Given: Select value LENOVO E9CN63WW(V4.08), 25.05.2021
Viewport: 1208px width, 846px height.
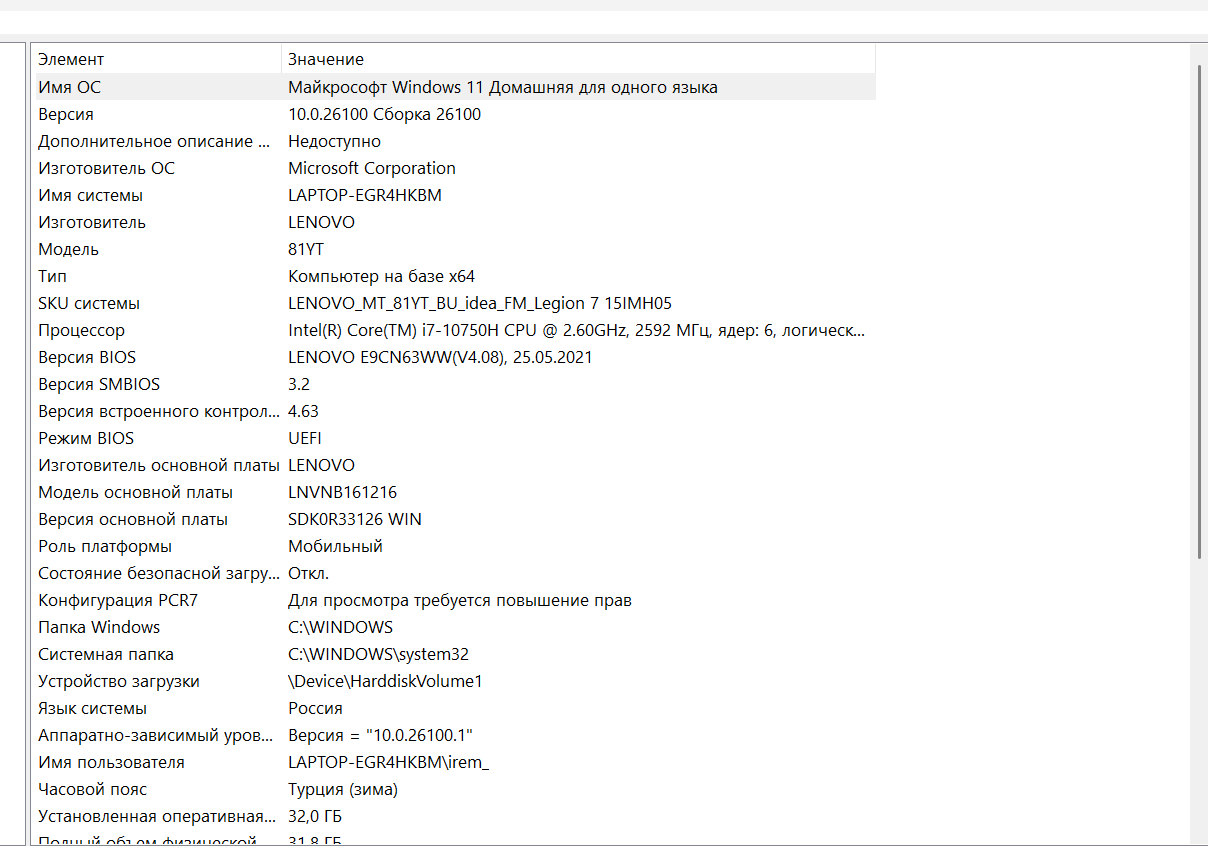Looking at the screenshot, I should pos(440,357).
